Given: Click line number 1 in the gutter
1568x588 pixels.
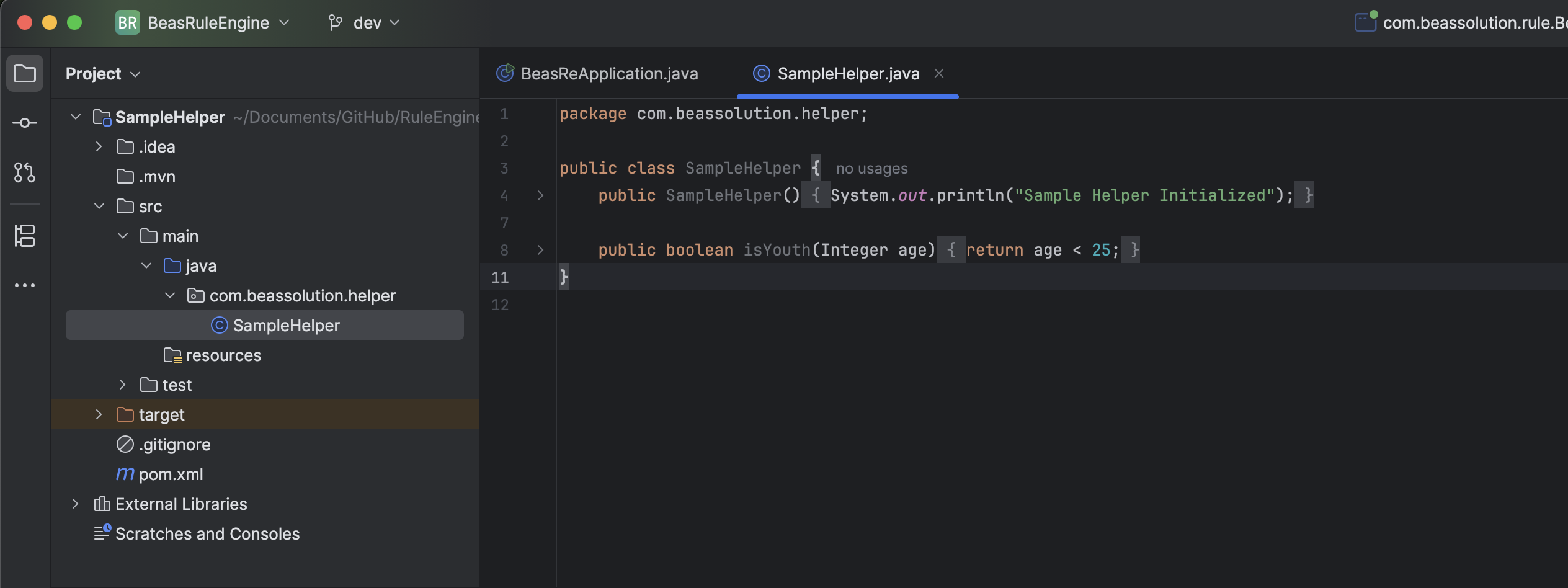Looking at the screenshot, I should [x=504, y=114].
